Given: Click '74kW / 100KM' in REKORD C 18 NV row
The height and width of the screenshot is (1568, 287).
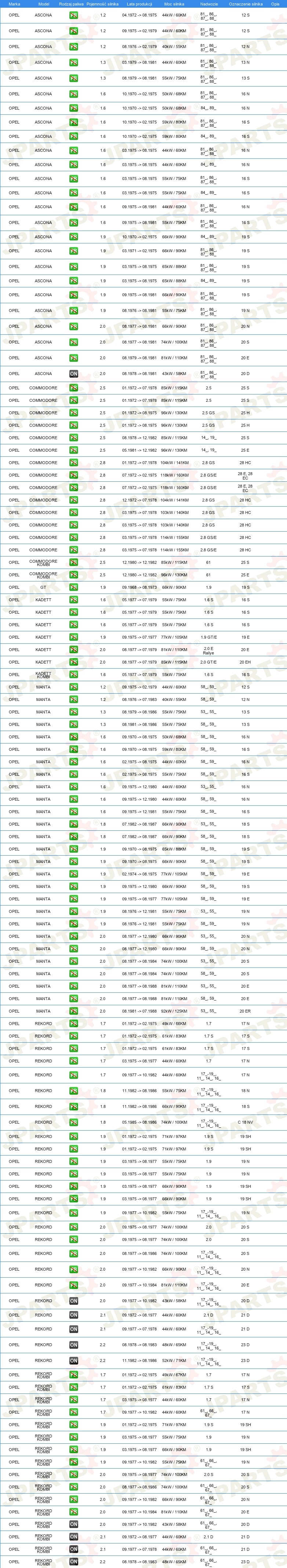Looking at the screenshot, I should 174,1123.
